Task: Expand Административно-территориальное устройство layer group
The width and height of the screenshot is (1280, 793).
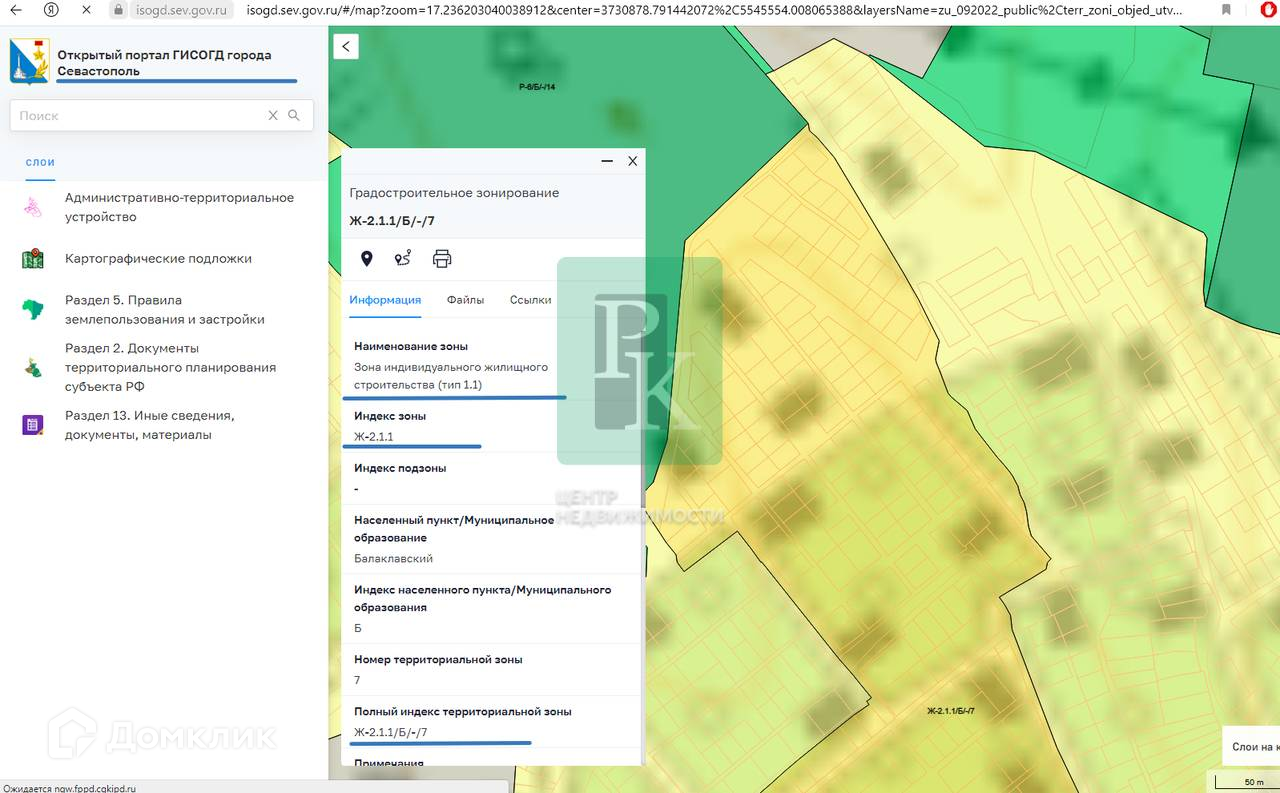Action: (179, 207)
